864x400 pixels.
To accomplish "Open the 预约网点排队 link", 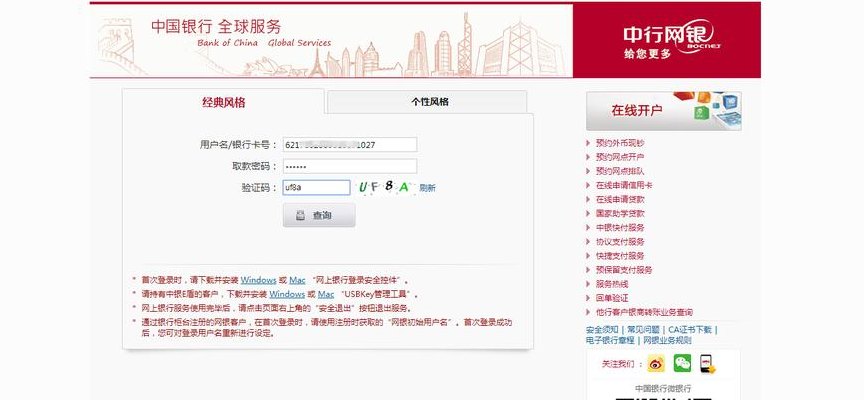I will (x=620, y=171).
